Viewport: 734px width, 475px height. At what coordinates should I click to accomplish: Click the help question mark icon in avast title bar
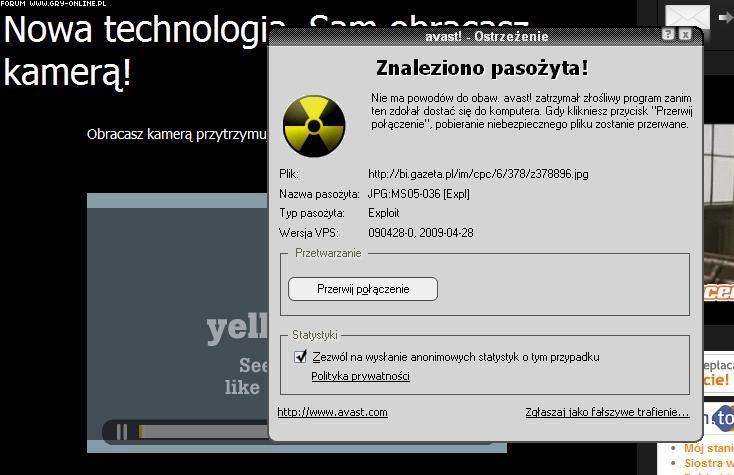tap(668, 35)
